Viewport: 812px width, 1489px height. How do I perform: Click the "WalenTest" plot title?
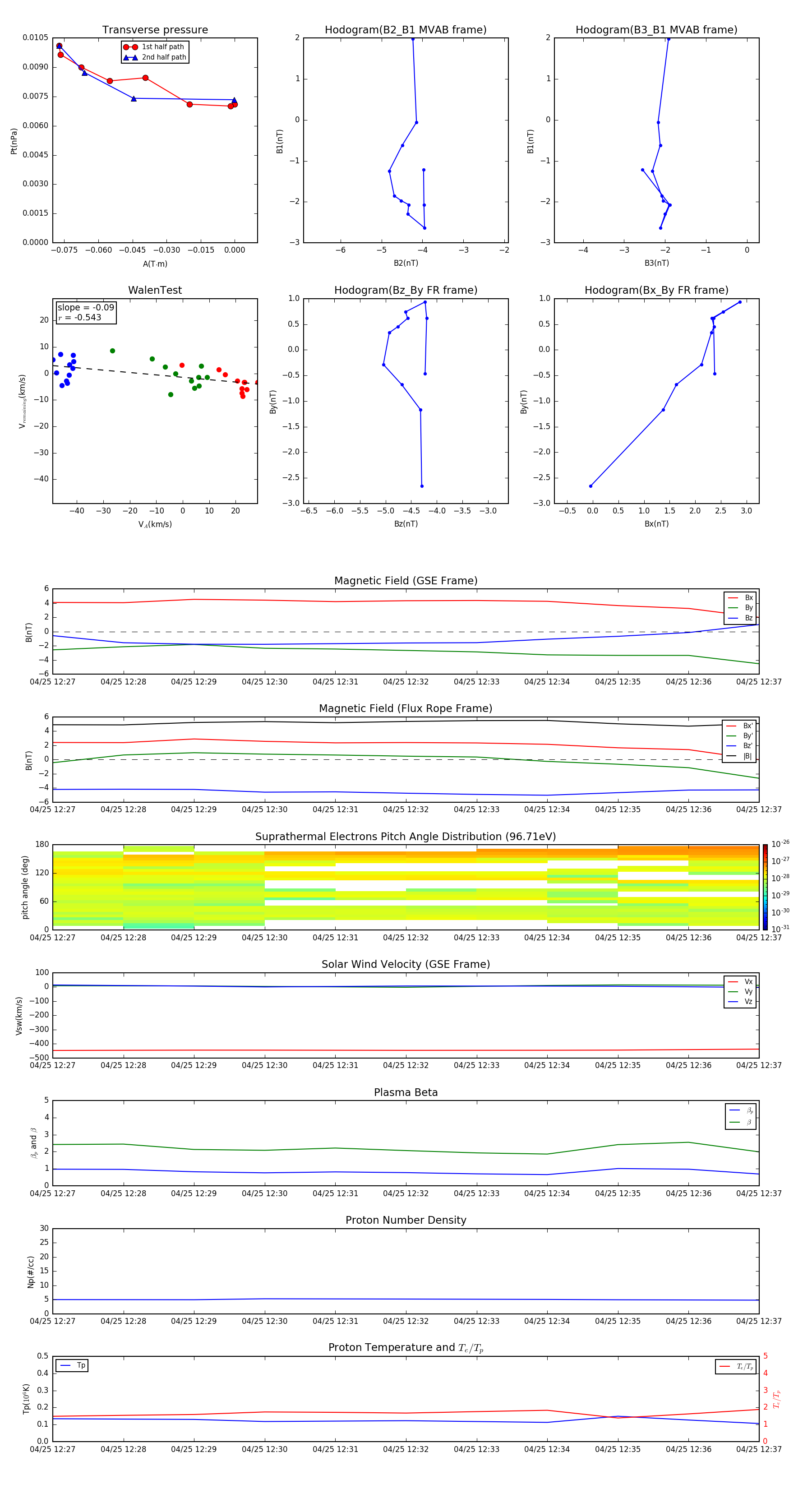point(155,290)
